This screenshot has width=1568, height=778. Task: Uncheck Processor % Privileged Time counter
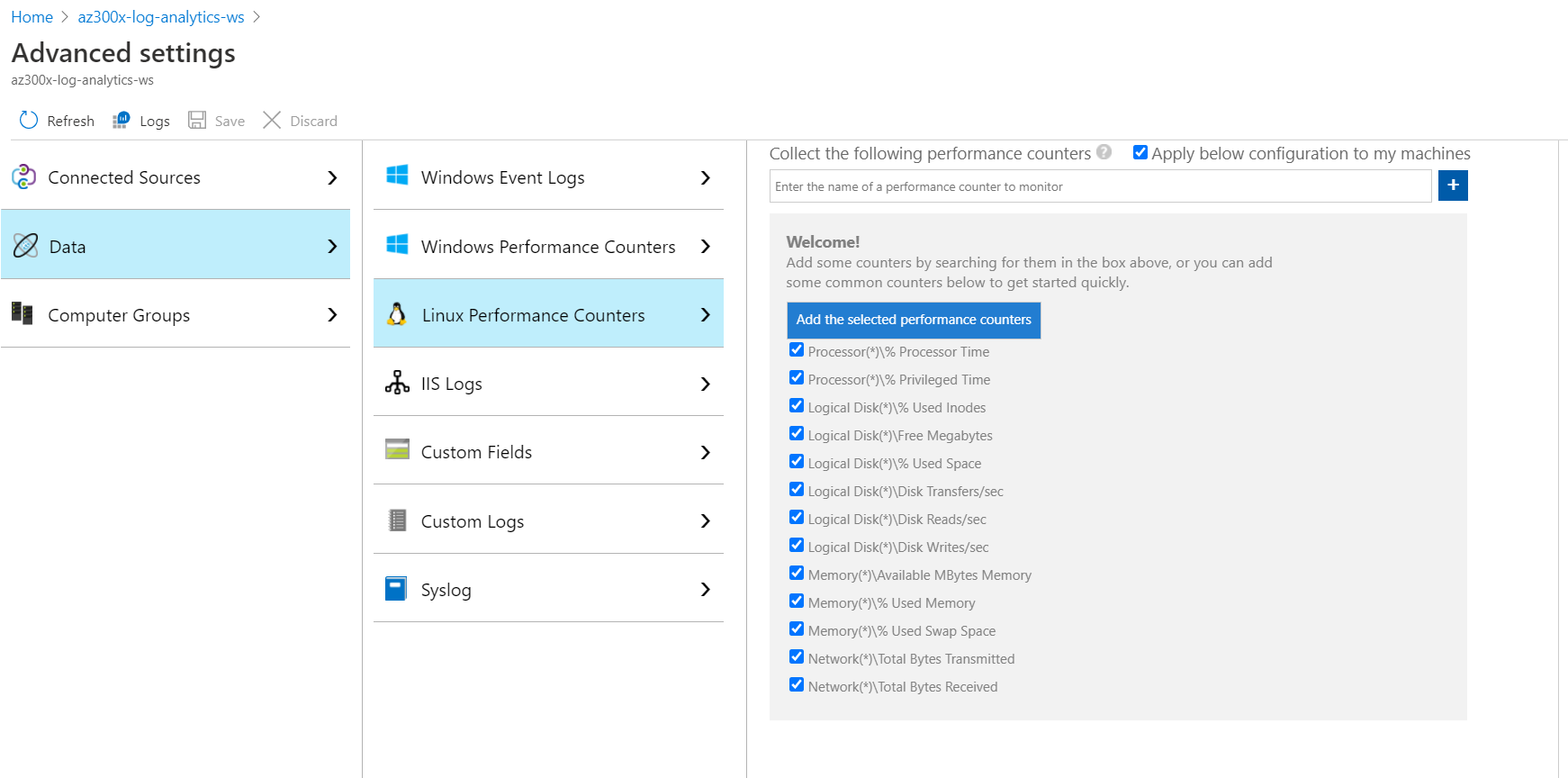coord(797,377)
